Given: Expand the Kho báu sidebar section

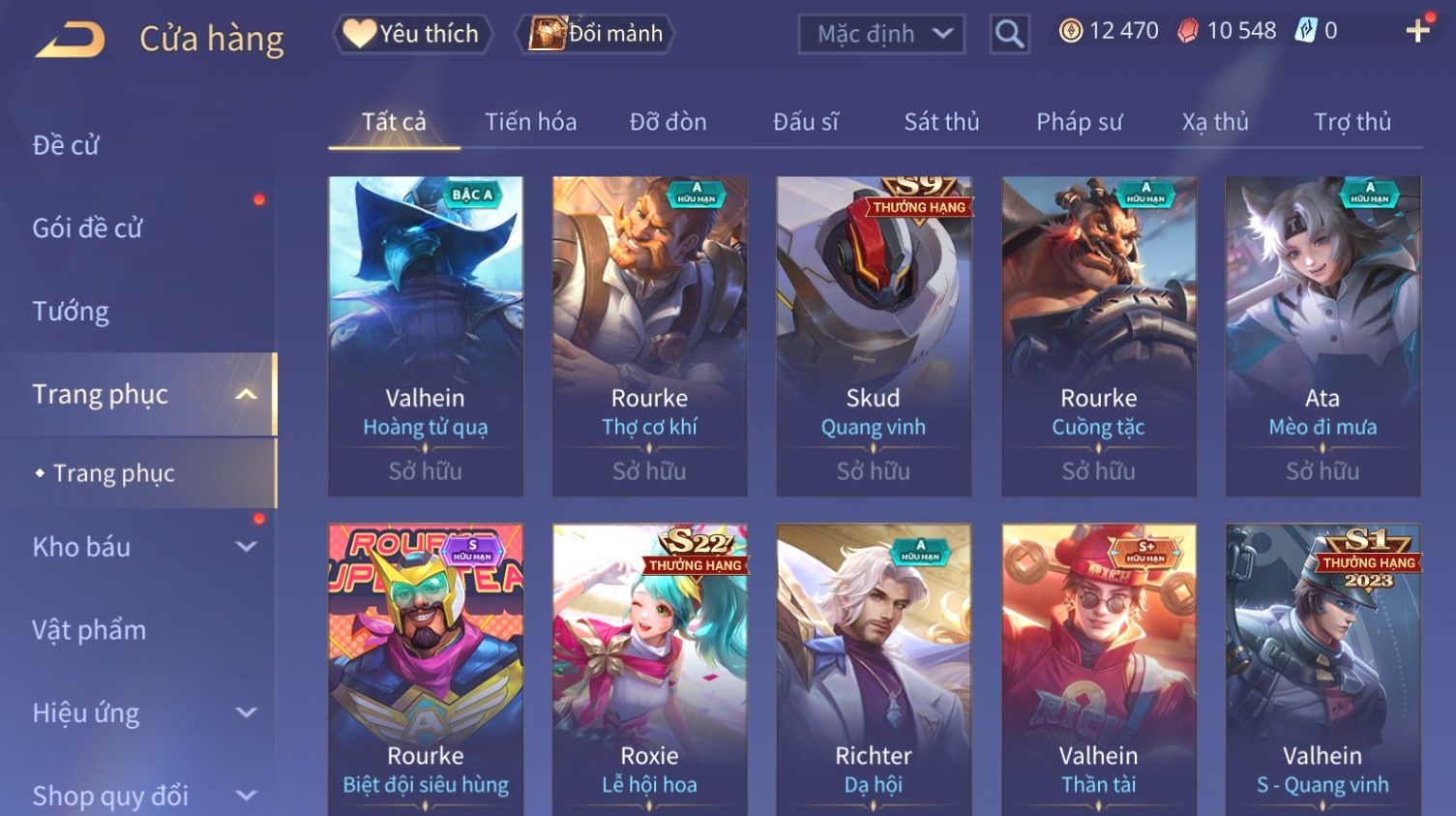Looking at the screenshot, I should click(x=246, y=547).
